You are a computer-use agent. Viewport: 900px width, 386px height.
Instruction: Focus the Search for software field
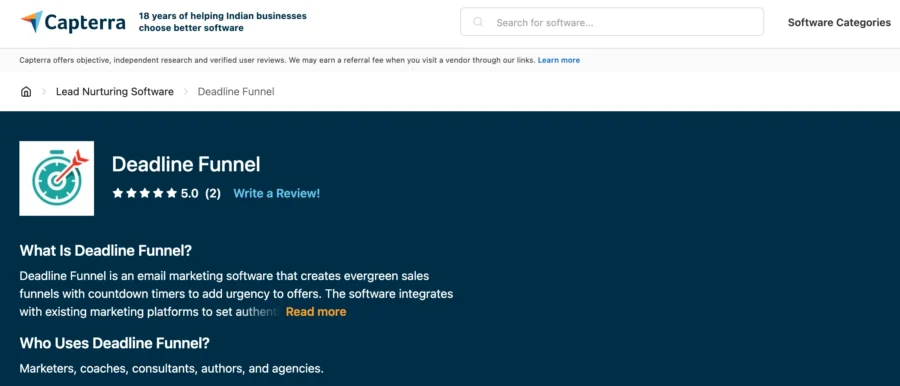pyautogui.click(x=612, y=22)
